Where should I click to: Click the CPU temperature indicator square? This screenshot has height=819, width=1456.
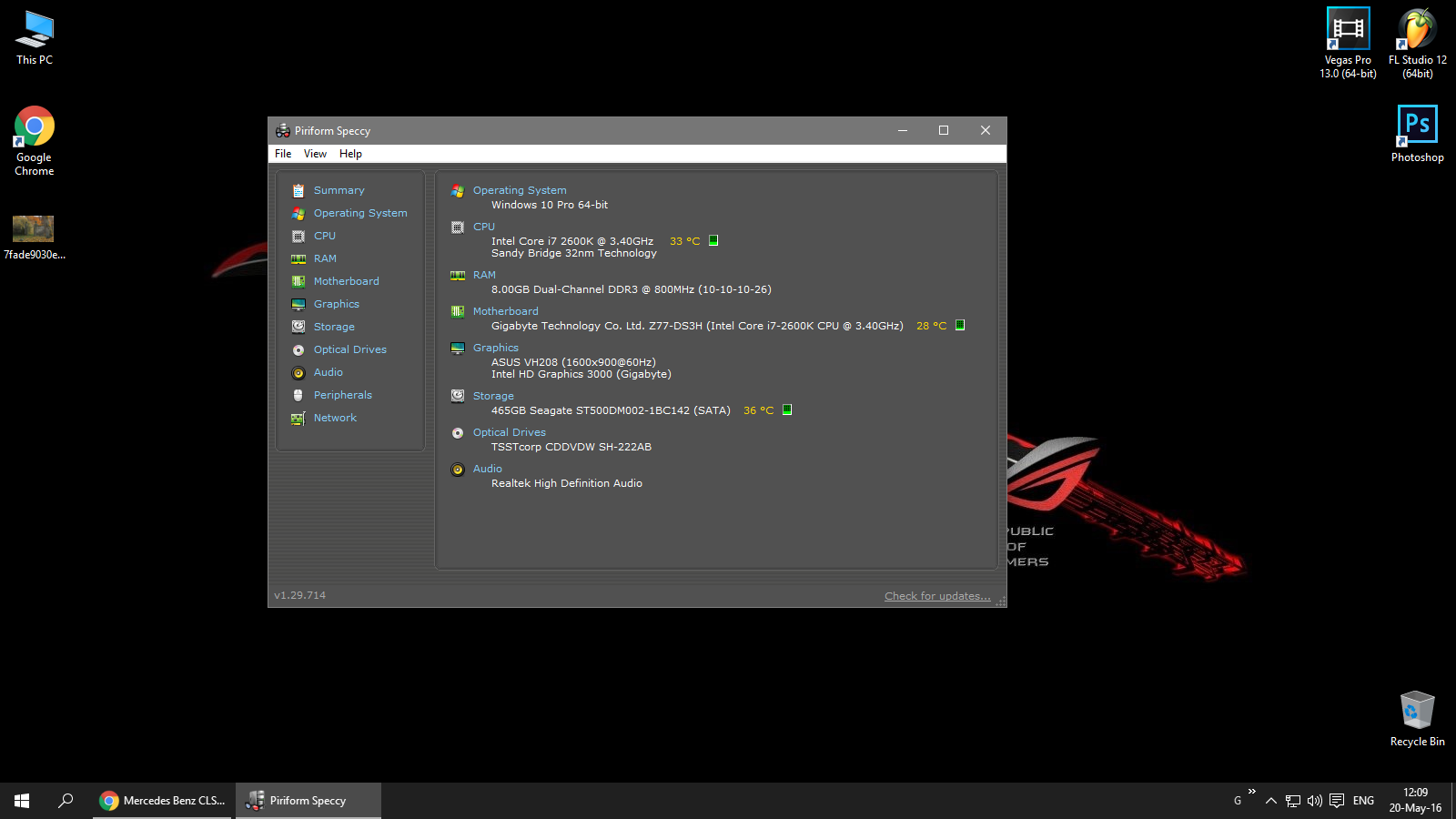tap(713, 241)
